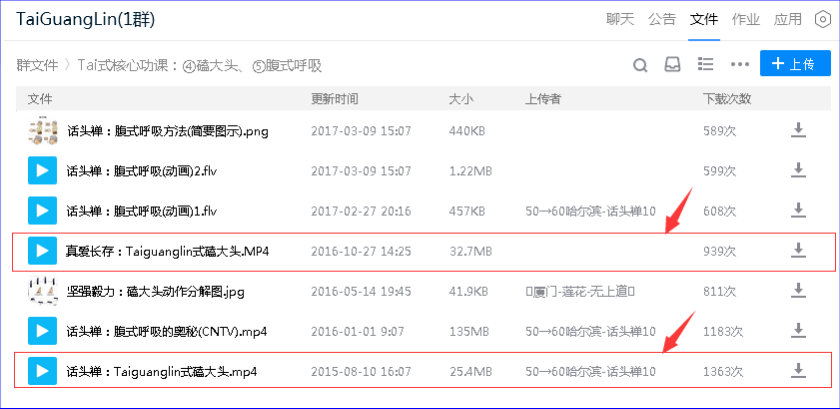The height and width of the screenshot is (409, 840).
Task: Click the 上传 upload button
Action: [x=795, y=64]
